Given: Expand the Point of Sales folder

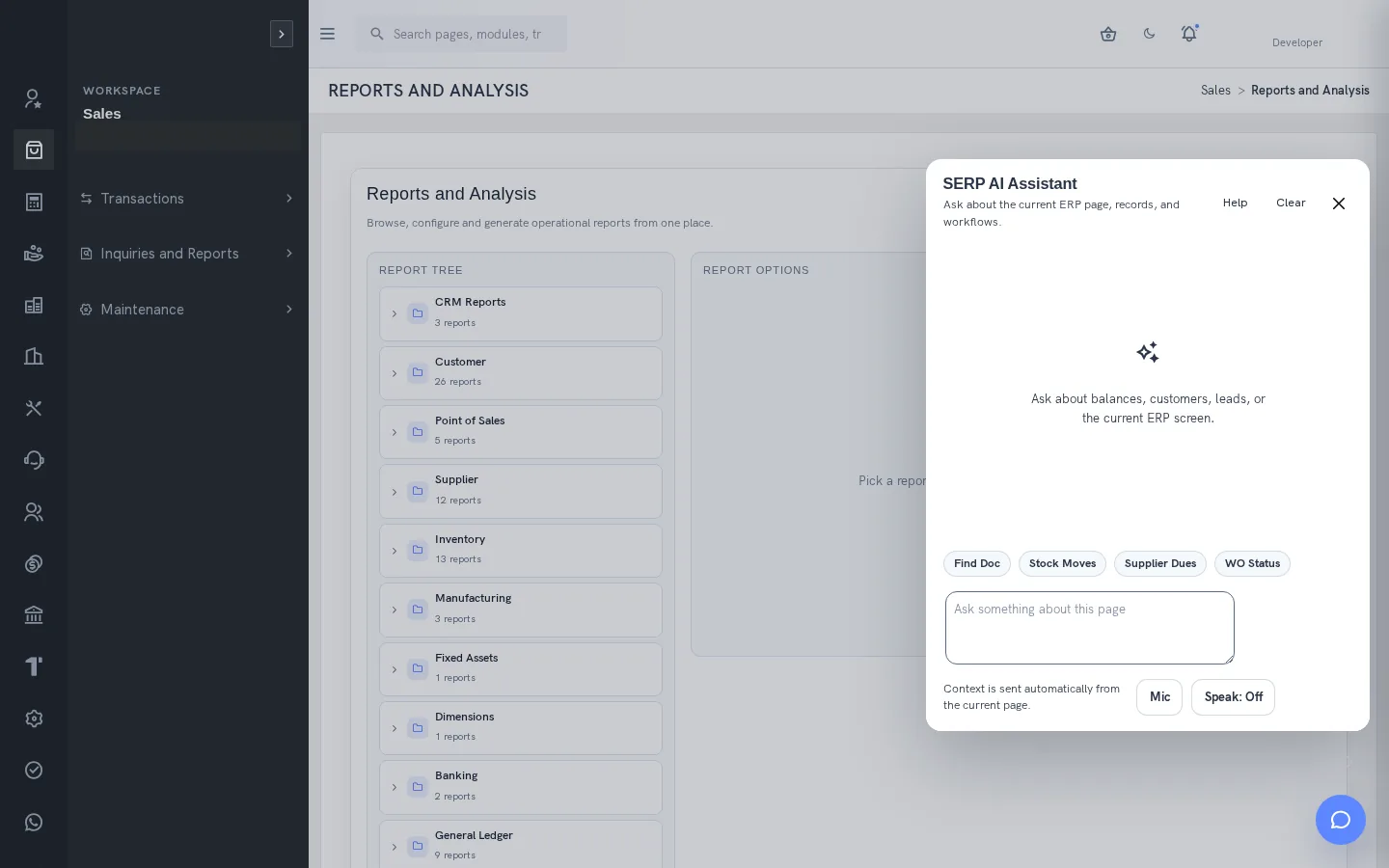Looking at the screenshot, I should [521, 432].
